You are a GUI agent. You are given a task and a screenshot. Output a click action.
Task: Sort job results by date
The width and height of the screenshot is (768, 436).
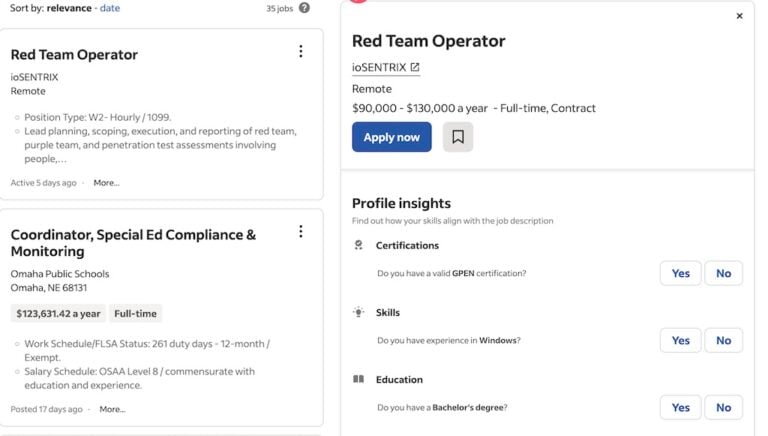coord(110,8)
